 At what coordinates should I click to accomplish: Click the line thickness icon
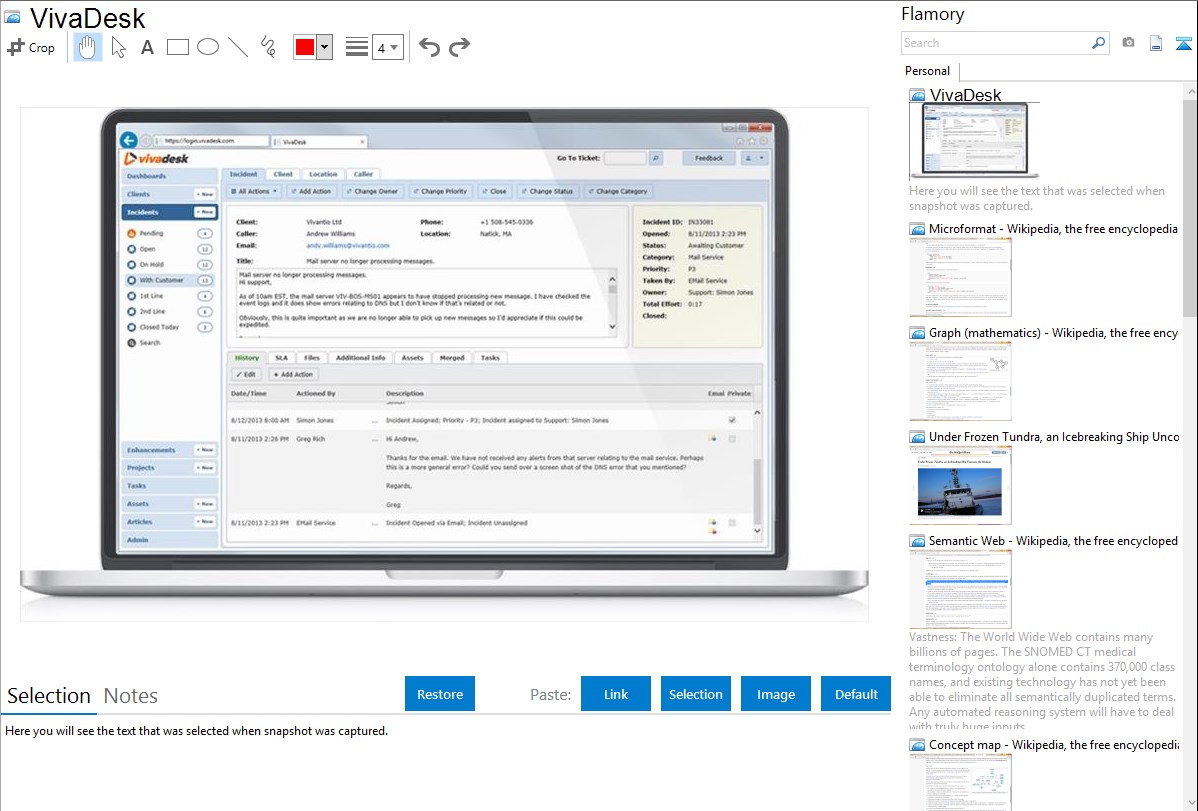(x=356, y=47)
